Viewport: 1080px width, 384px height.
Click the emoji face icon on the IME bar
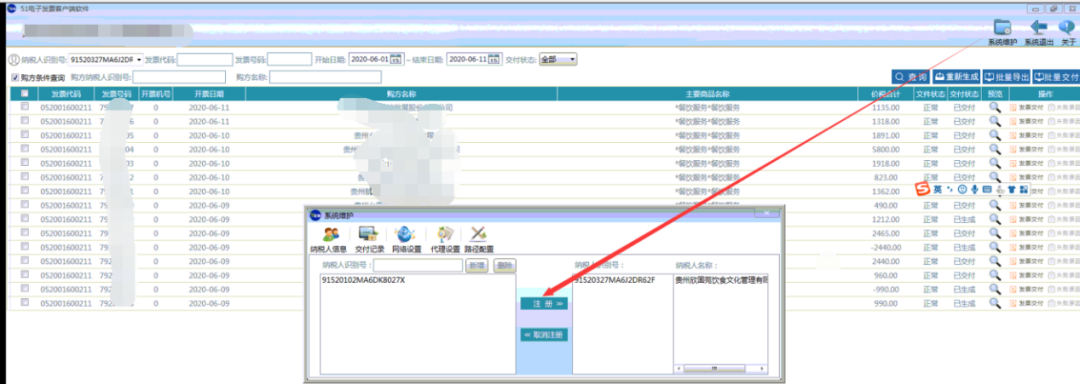point(962,189)
